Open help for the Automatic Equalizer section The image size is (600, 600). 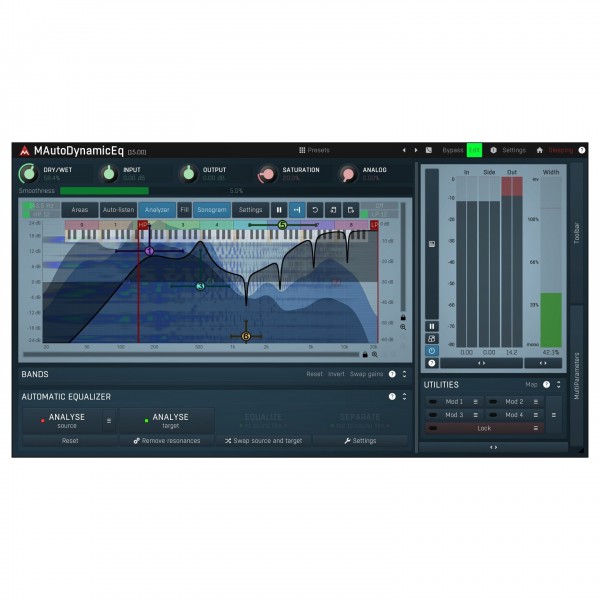click(392, 396)
